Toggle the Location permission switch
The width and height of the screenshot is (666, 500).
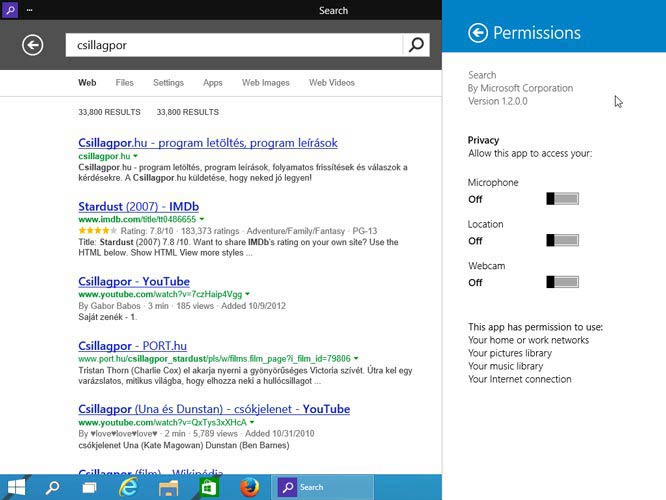pyautogui.click(x=562, y=240)
